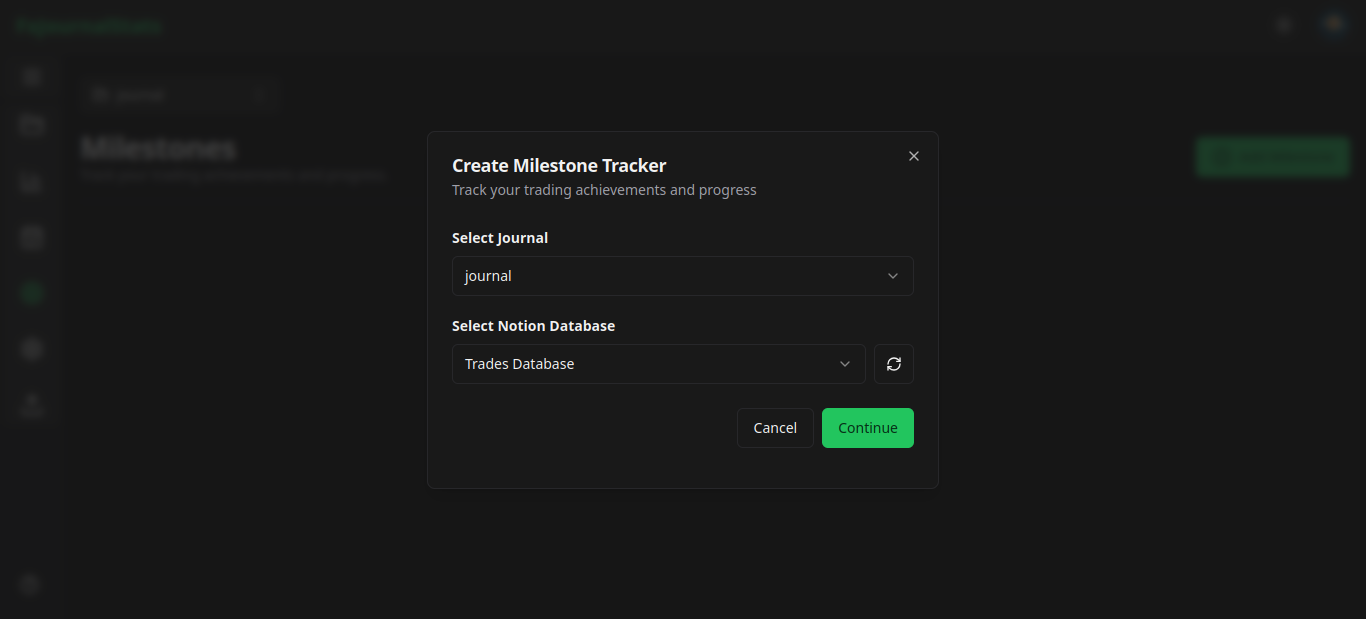Clear the journal search with the X
This screenshot has width=1366, height=619.
click(x=260, y=94)
